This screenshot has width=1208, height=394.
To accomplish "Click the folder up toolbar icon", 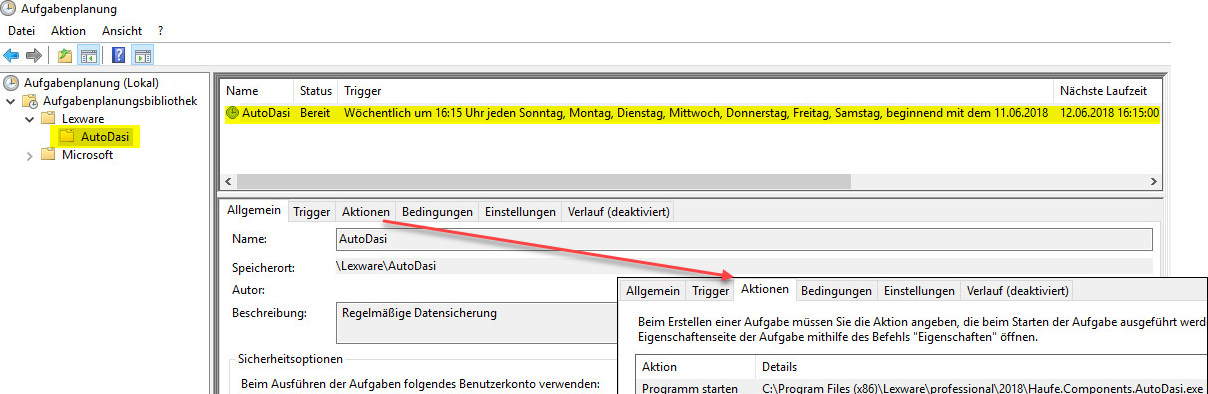I will coord(65,55).
